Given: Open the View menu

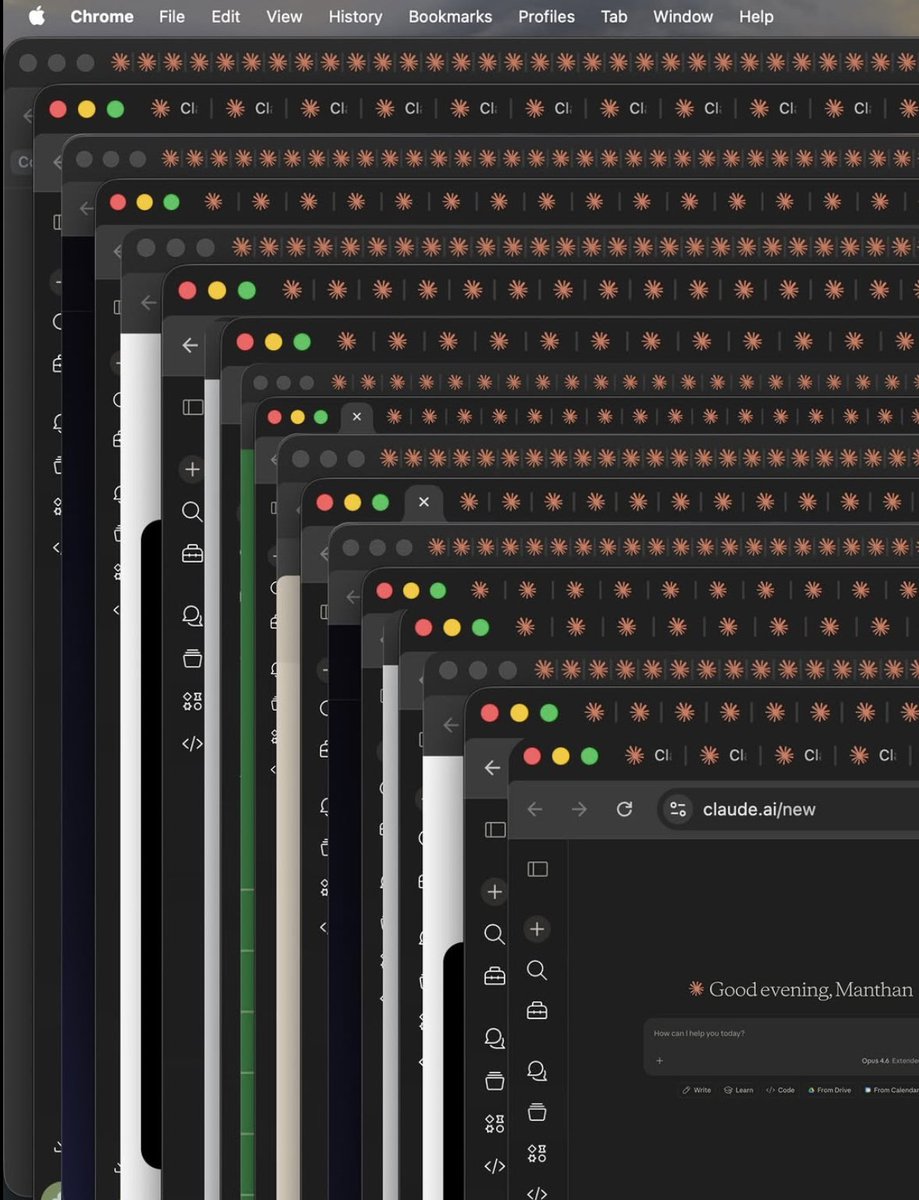Looking at the screenshot, I should (x=284, y=16).
